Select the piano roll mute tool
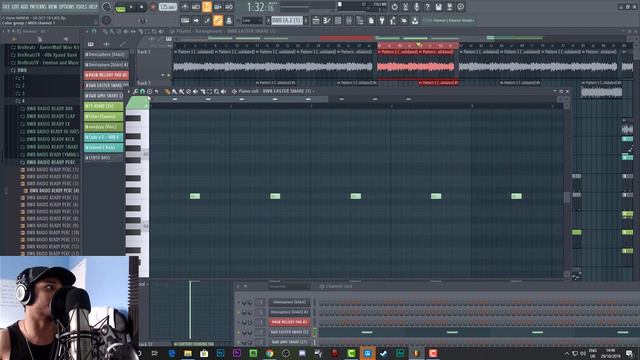This screenshot has width=640, height=360. (x=195, y=91)
